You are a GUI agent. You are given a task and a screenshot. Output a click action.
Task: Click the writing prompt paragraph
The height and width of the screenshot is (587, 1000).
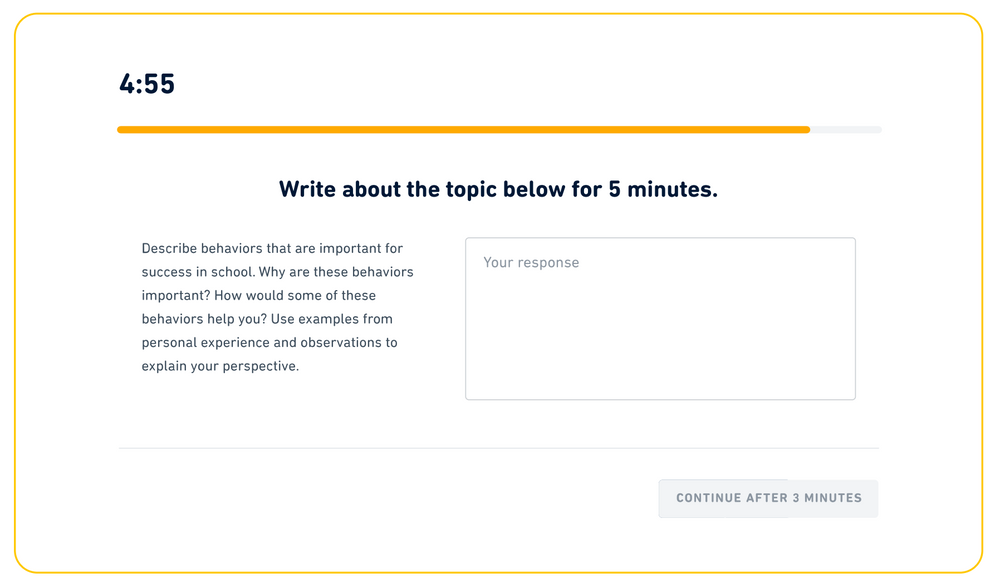point(277,307)
